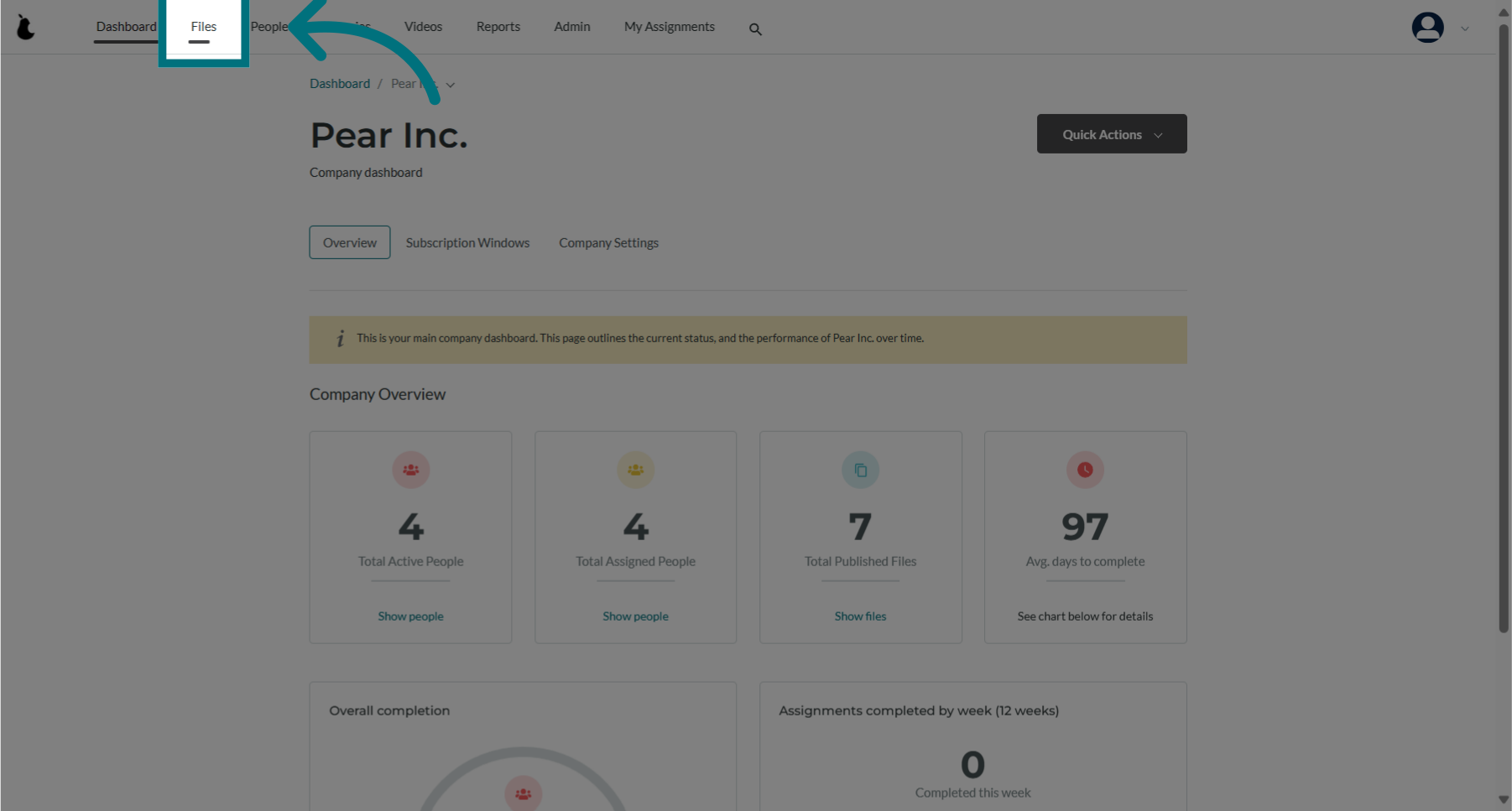Open the Files nav item
The height and width of the screenshot is (811, 1512).
pos(203,27)
